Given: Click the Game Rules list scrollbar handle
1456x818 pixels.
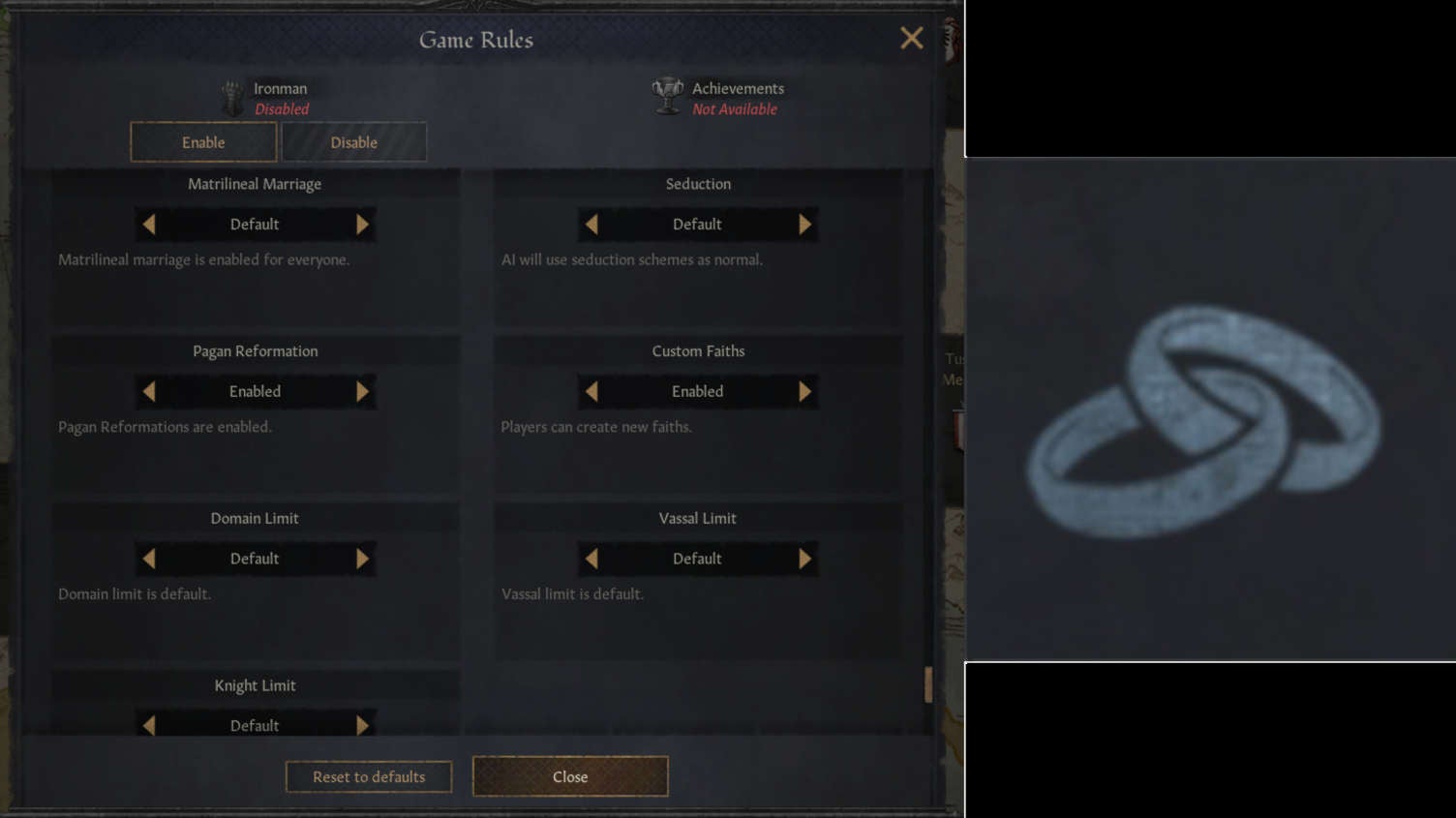Looking at the screenshot, I should [928, 684].
